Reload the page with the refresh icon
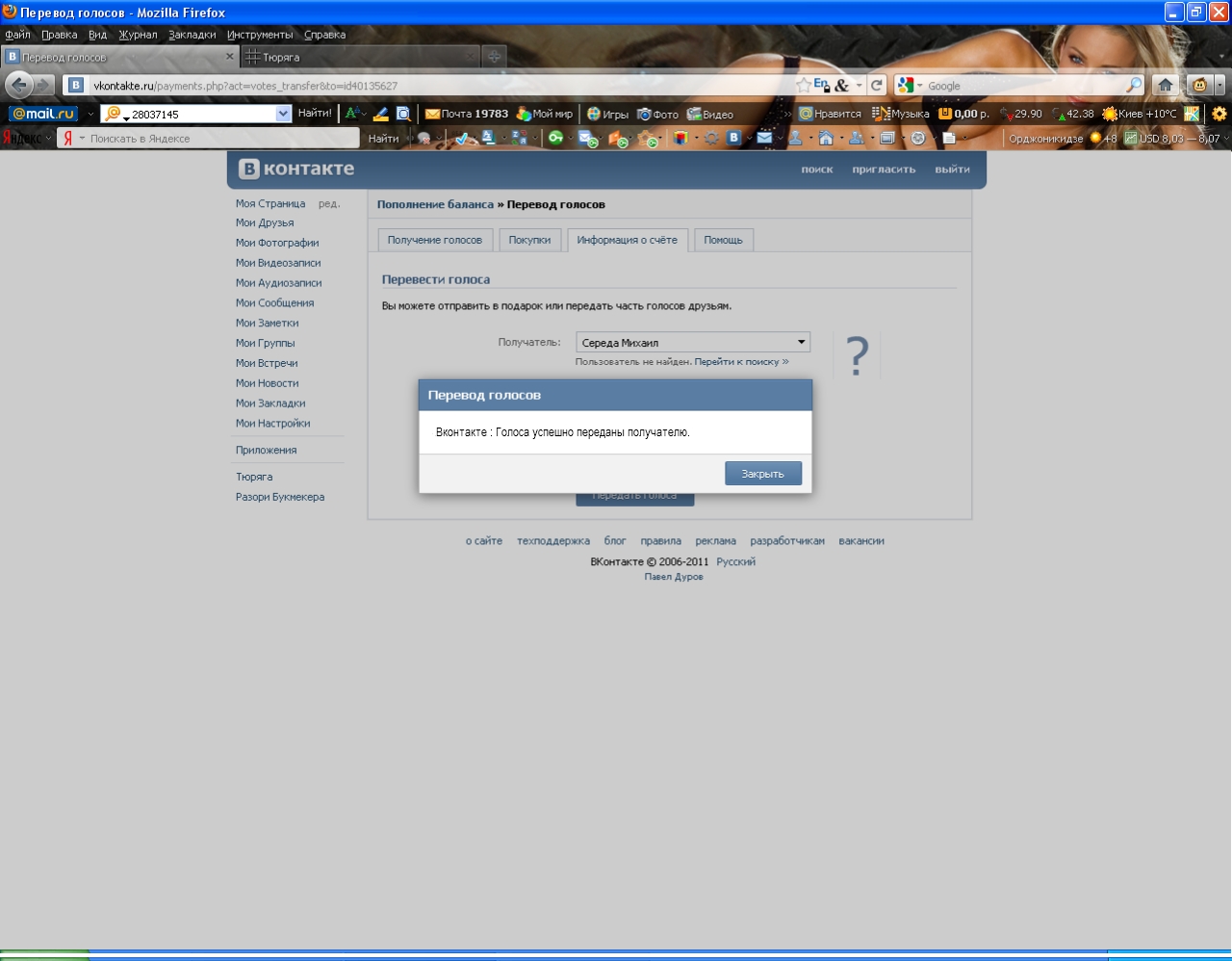This screenshot has height=961, width=1232. click(877, 85)
